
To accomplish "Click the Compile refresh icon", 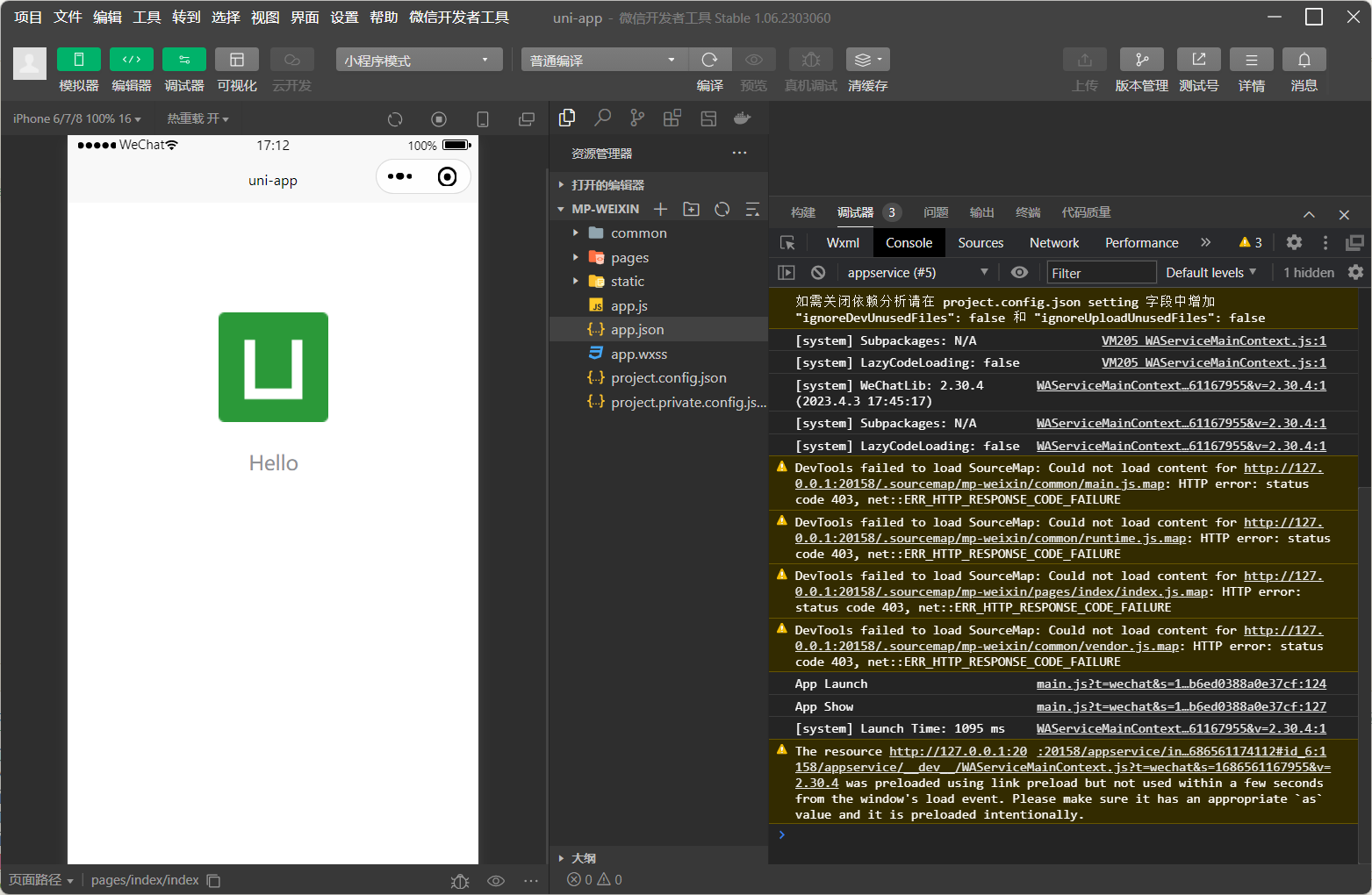I will click(x=709, y=60).
